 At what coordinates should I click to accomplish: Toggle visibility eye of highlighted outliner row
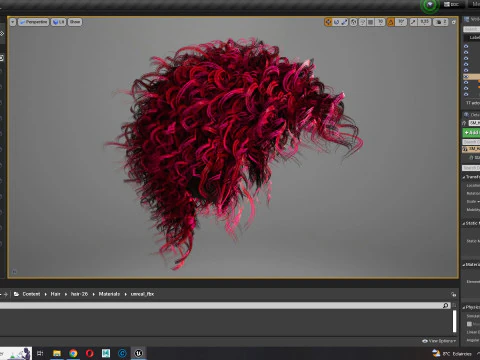466,76
